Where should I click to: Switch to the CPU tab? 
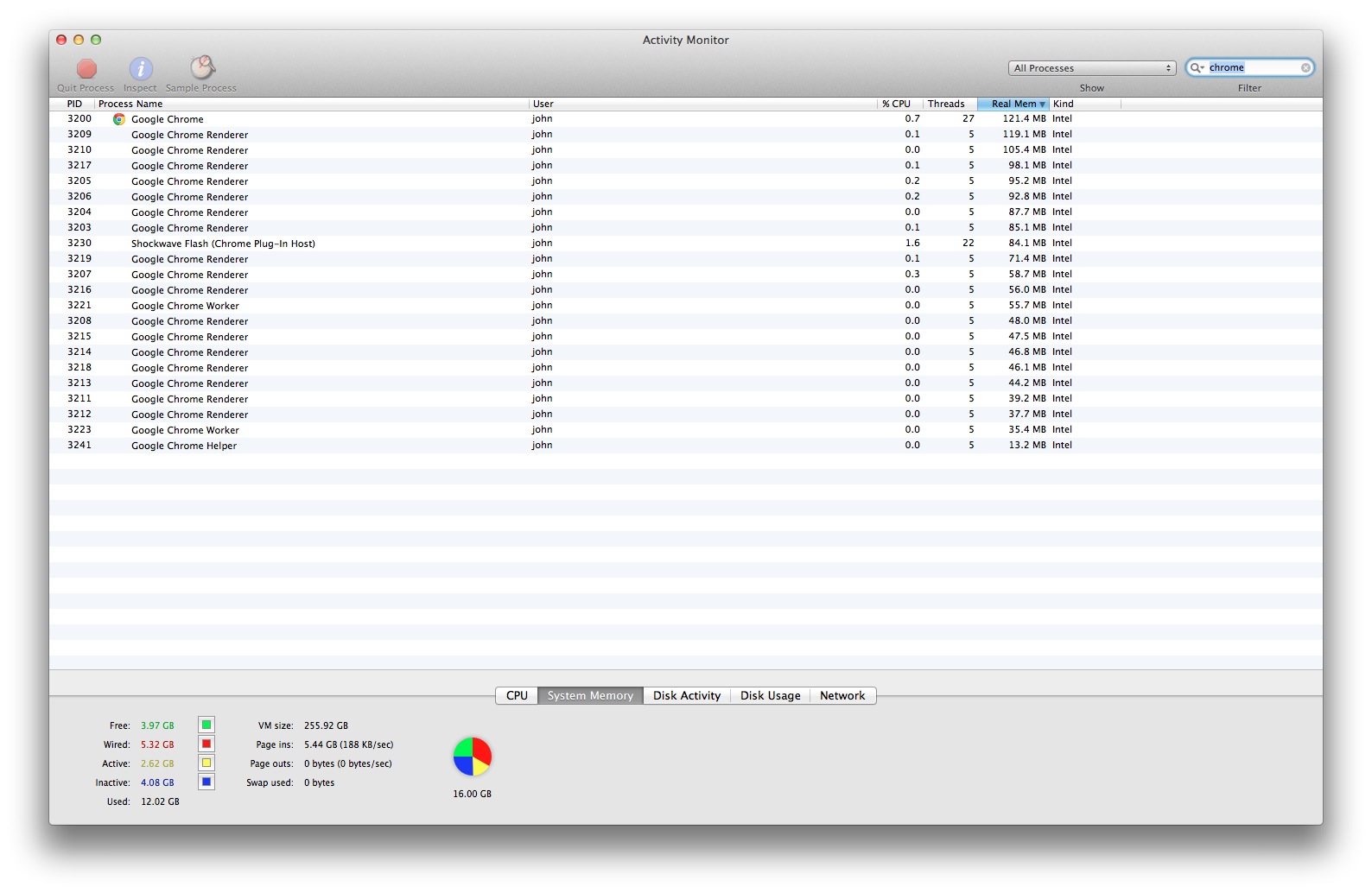click(x=517, y=695)
